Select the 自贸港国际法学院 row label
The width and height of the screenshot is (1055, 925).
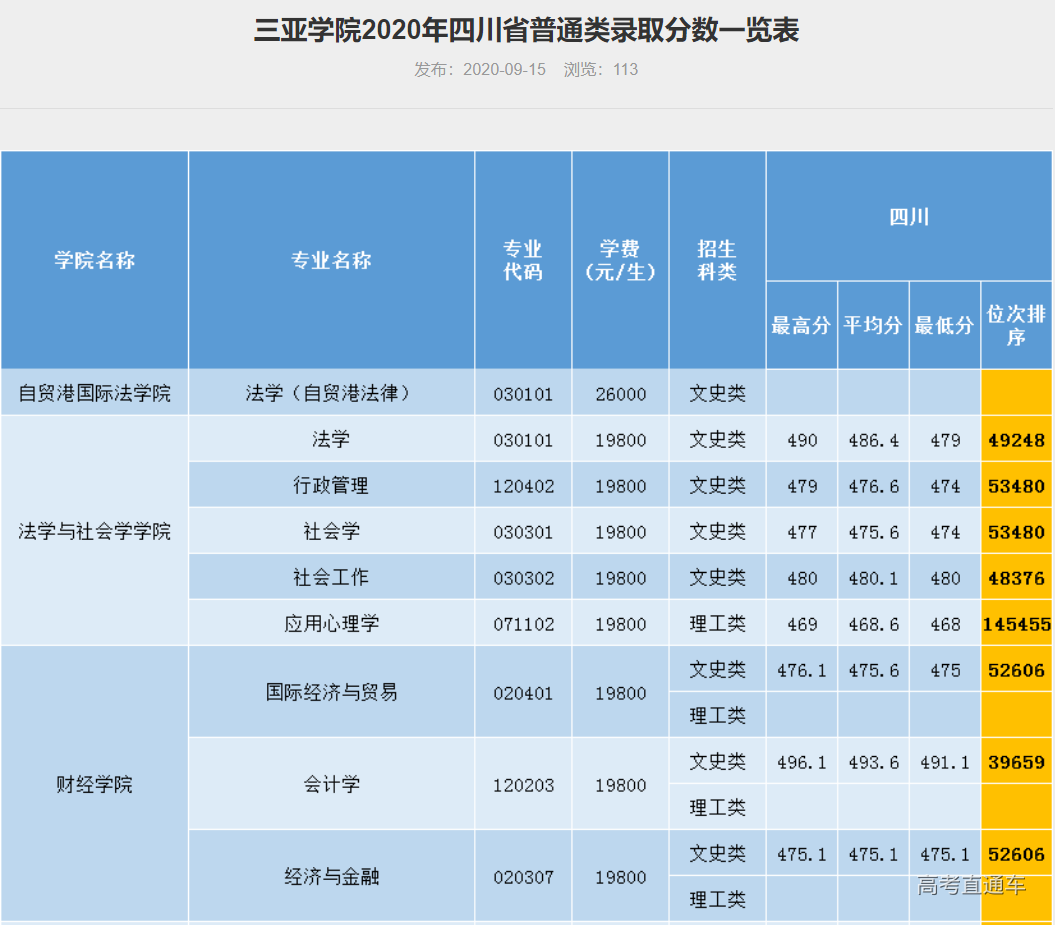(93, 393)
